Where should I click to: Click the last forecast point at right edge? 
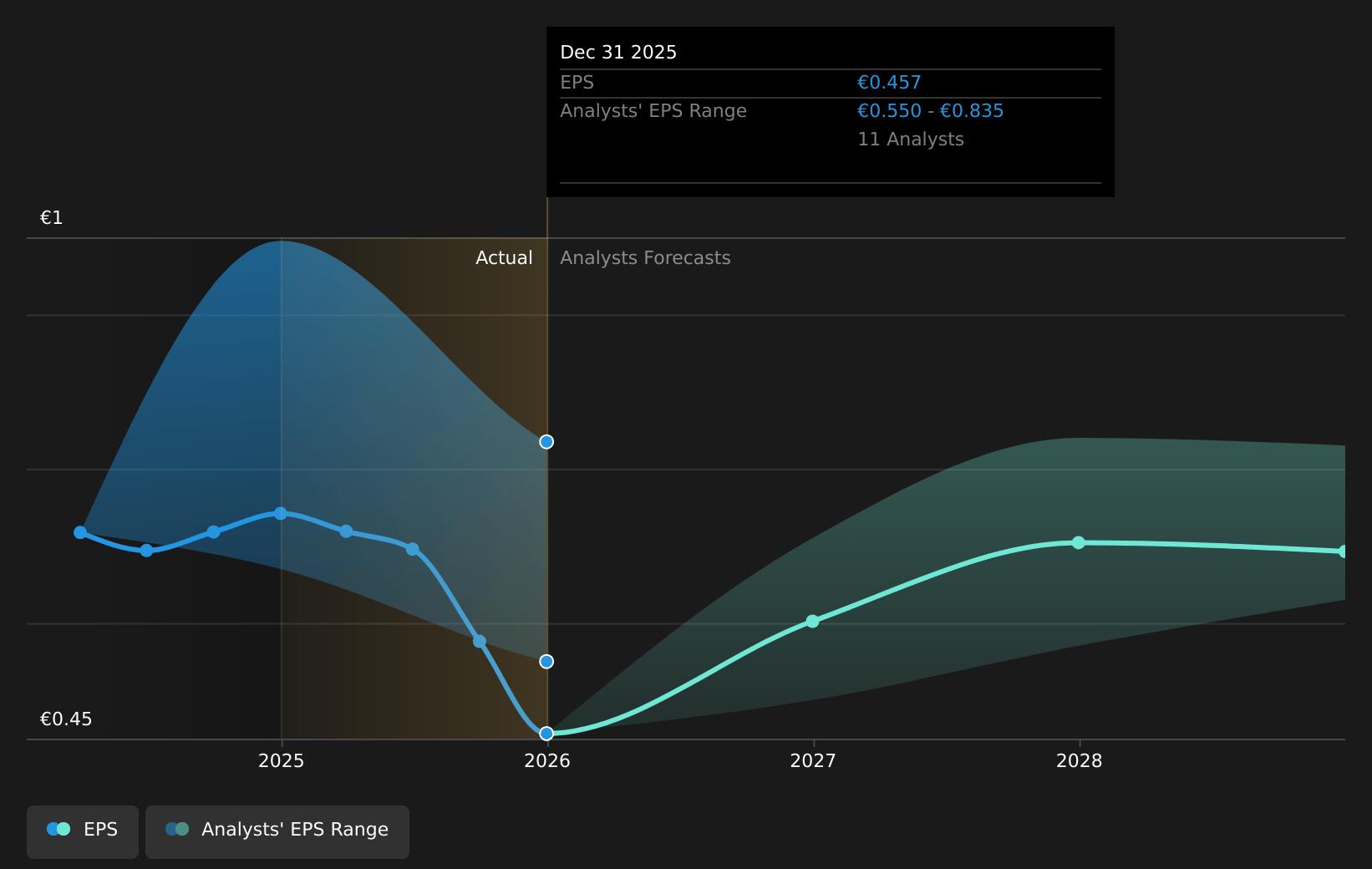[1343, 551]
